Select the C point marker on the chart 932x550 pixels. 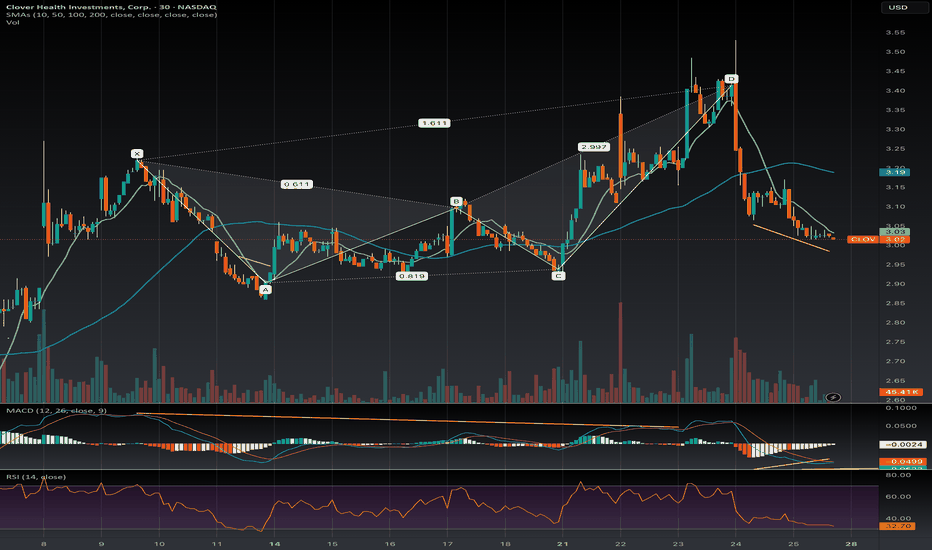tap(558, 276)
